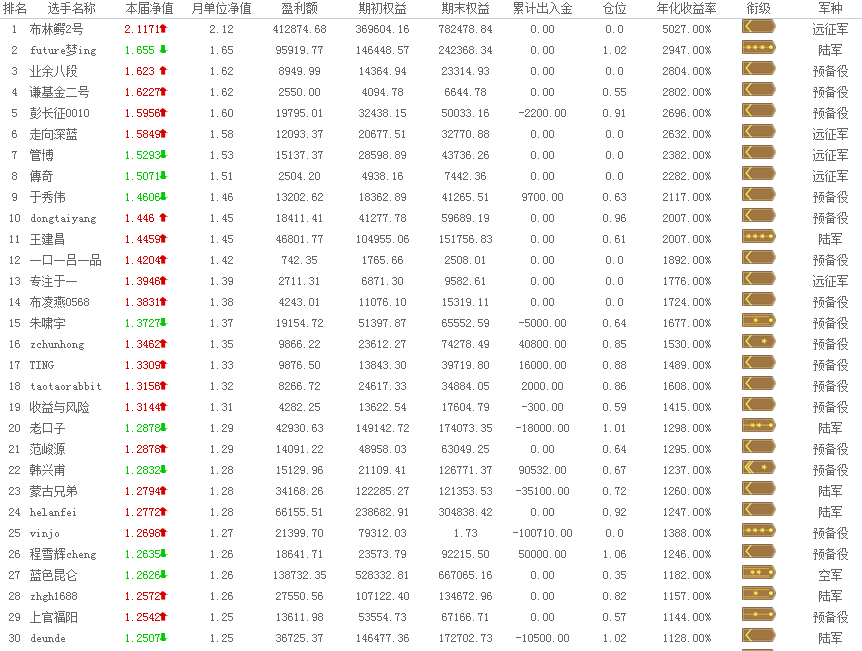862x651 pixels.
Task: Open player dongtaiyang
Action: [63, 218]
